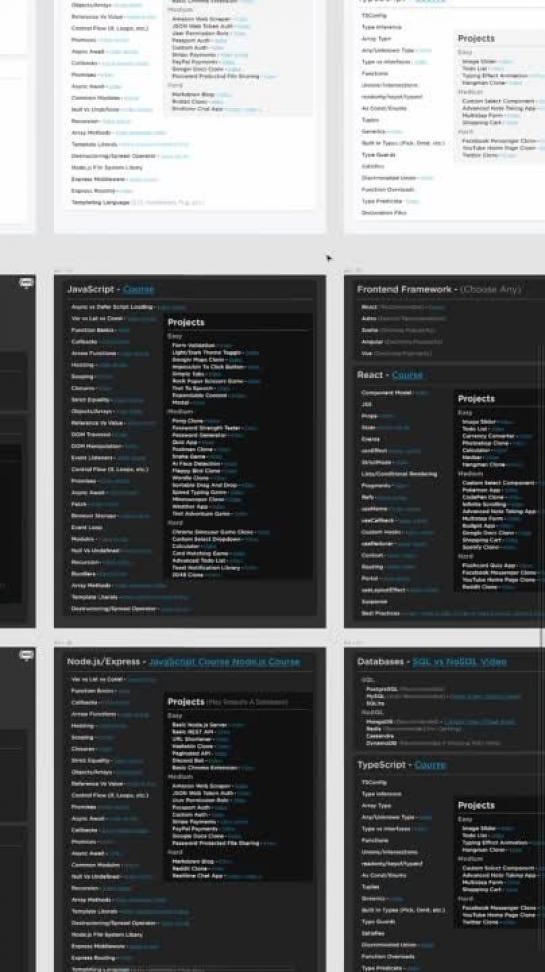Screen dimensions: 545x972
Task: Click Lists/Conditional Rendering in React card
Action: pos(399,474)
